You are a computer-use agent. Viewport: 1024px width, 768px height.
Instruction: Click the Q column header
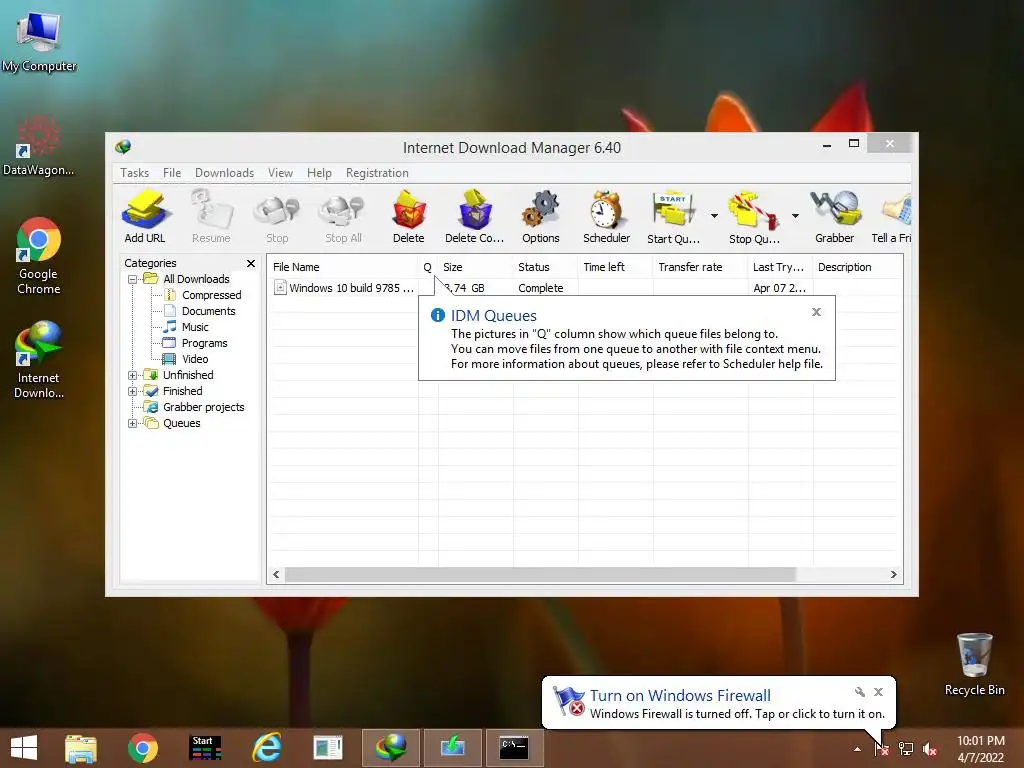(428, 267)
